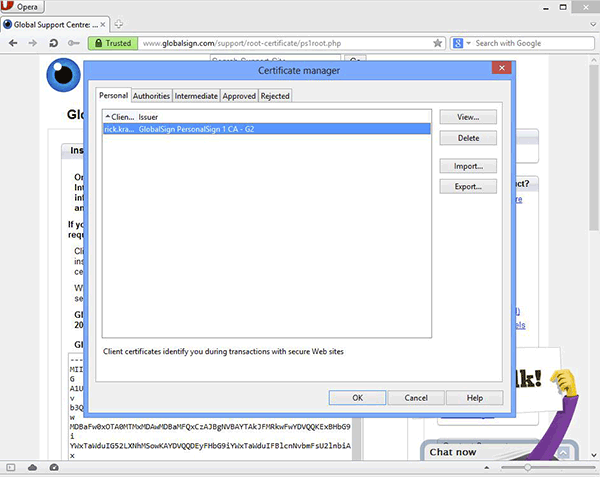Click the View... button

pos(468,117)
